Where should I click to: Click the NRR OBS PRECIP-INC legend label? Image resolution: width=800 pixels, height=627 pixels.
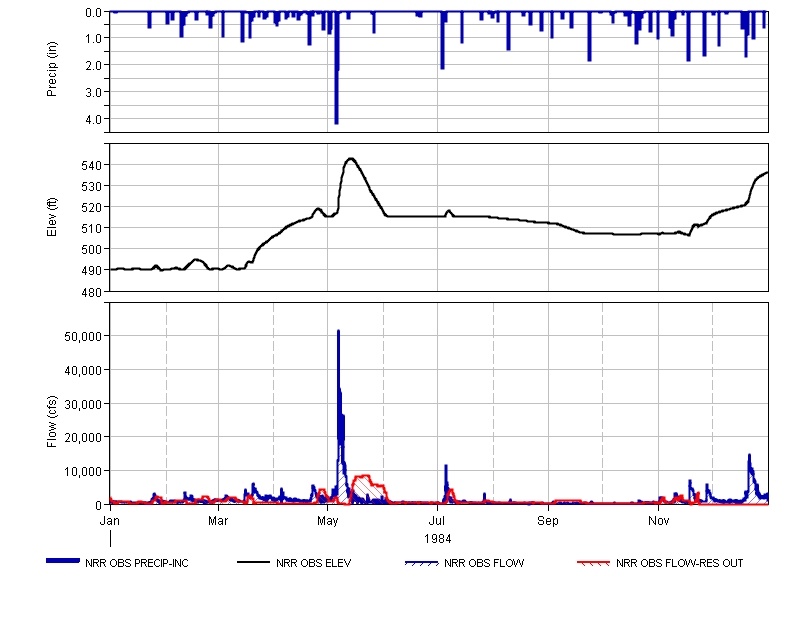click(x=137, y=563)
